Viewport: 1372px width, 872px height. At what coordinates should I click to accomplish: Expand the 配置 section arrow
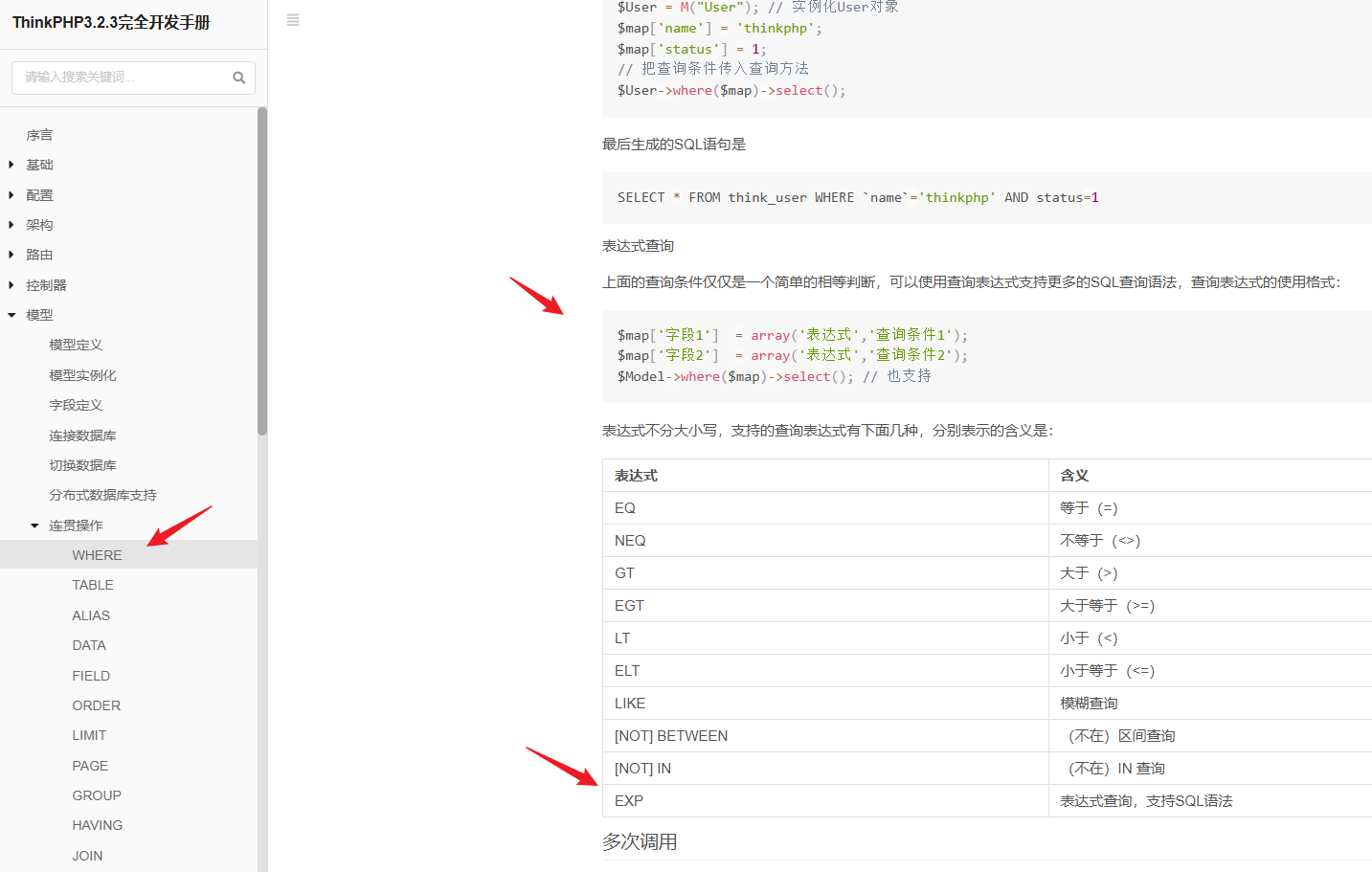click(x=11, y=195)
